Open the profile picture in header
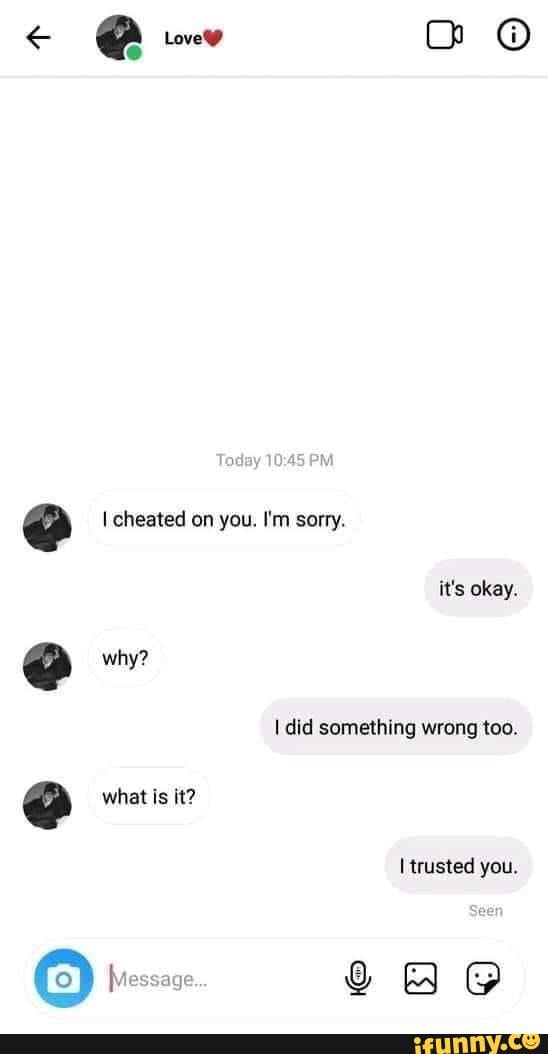This screenshot has height=1054, width=548. [x=119, y=38]
